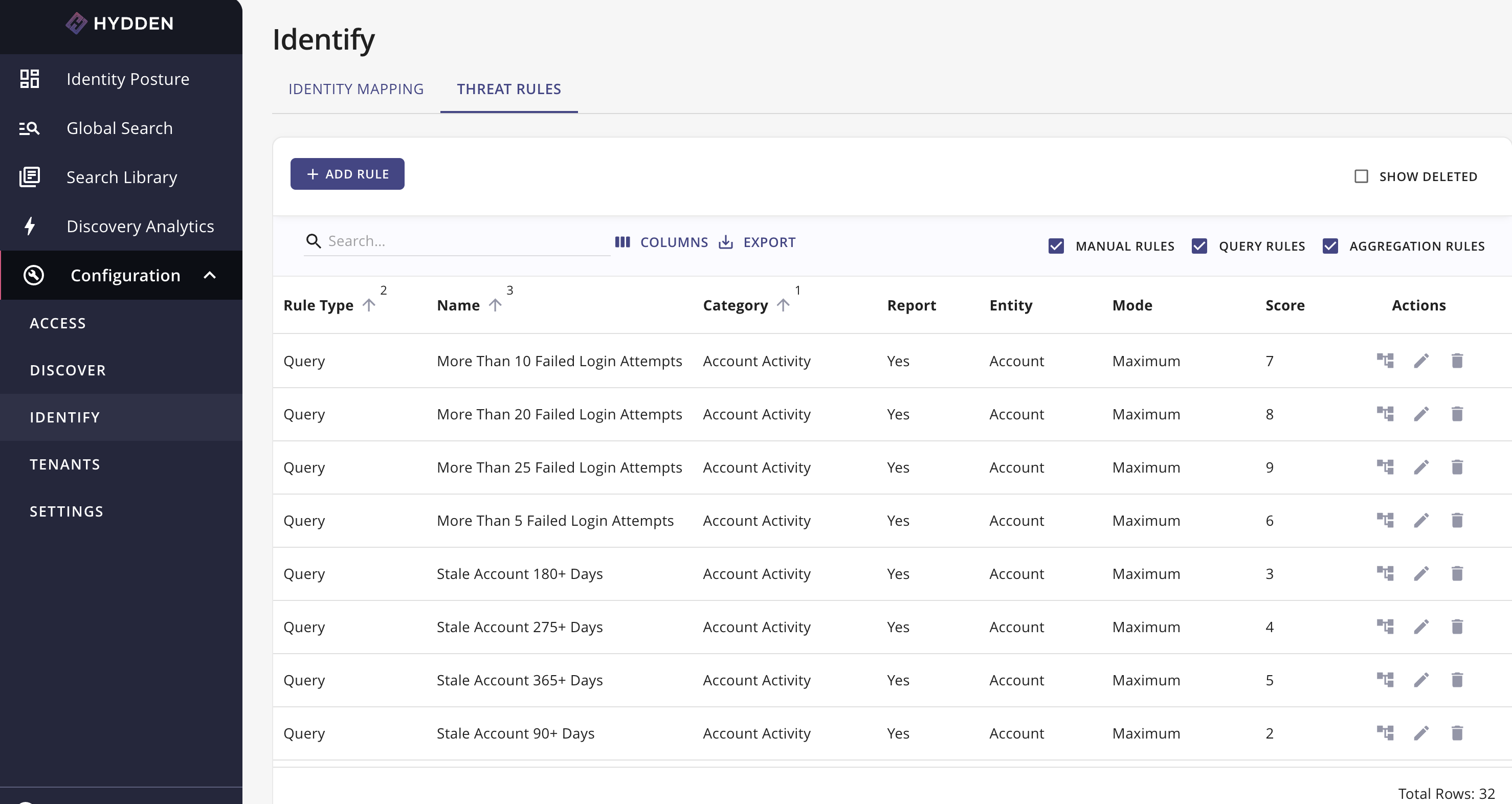Image resolution: width=1512 pixels, height=804 pixels.
Task: Delete the More Than 25 Failed Login Attempts rule
Action: (1457, 467)
